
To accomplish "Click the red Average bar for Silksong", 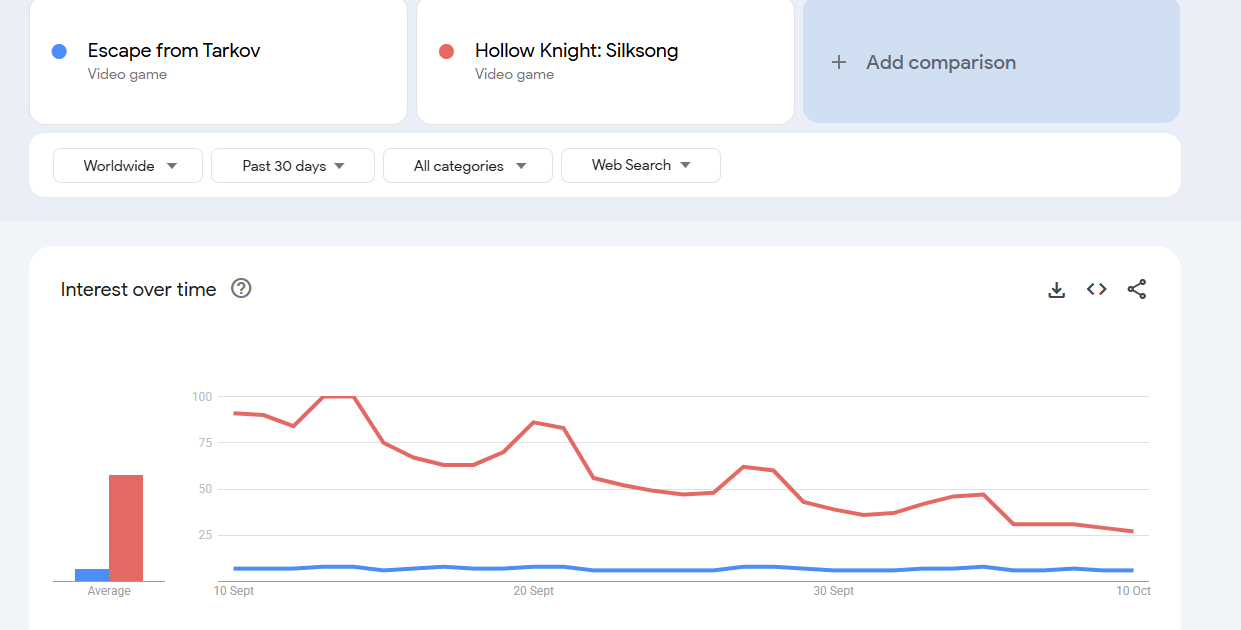I will (x=126, y=528).
